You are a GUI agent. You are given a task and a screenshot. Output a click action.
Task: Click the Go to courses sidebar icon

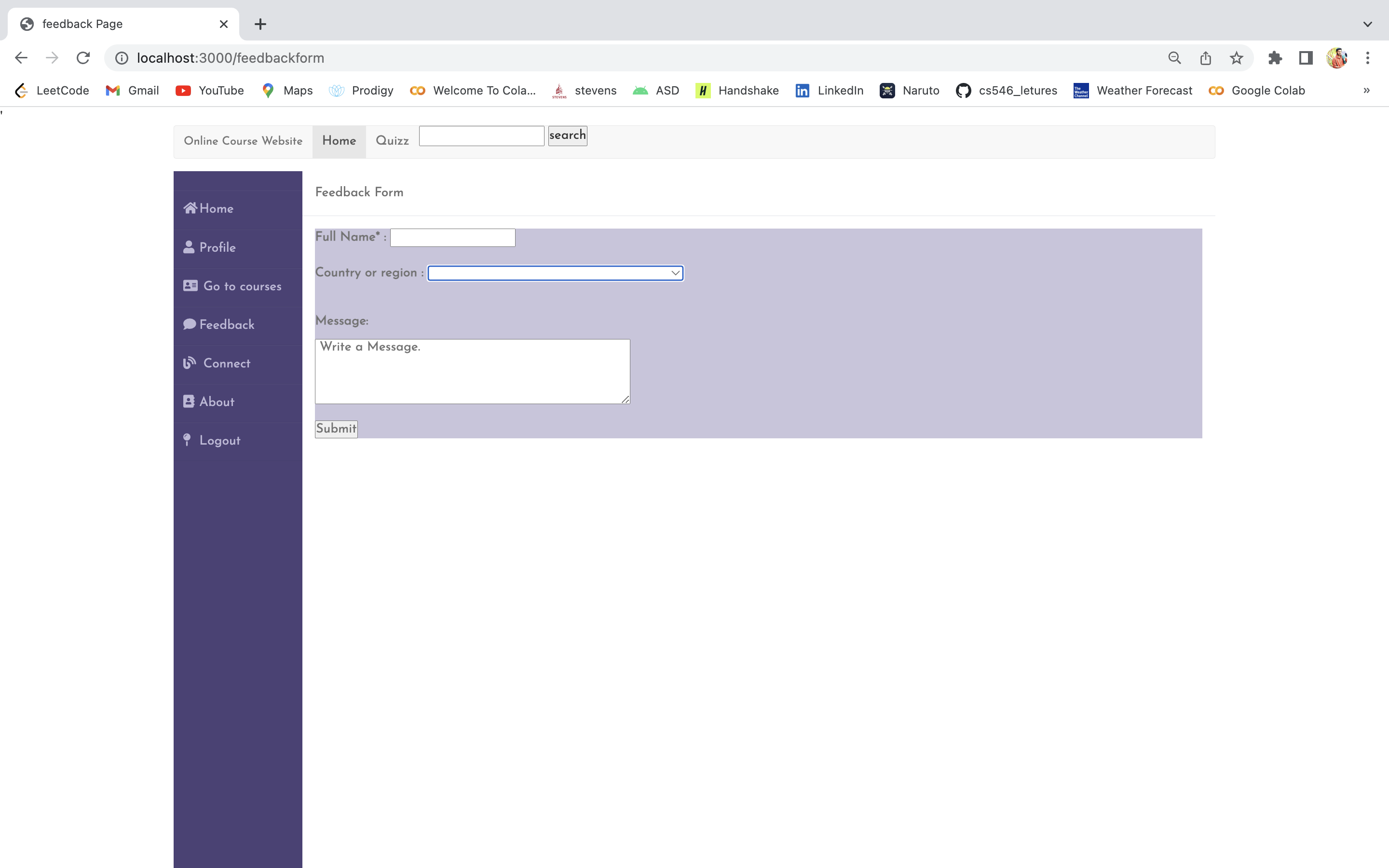(x=190, y=285)
